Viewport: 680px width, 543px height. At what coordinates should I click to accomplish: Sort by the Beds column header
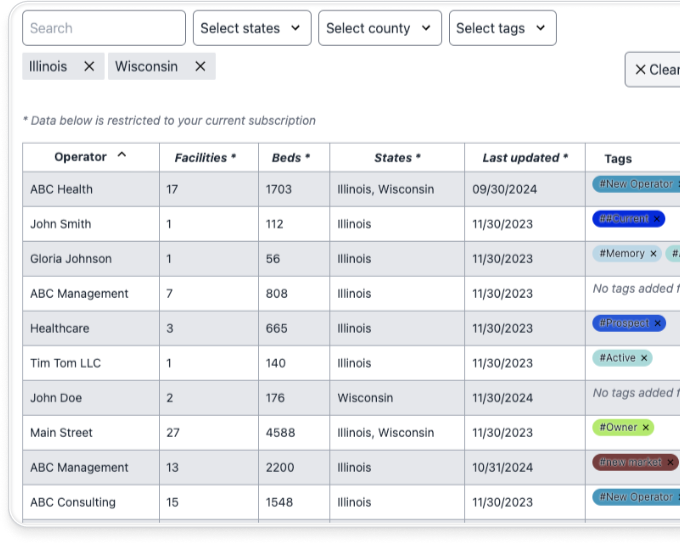click(291, 158)
